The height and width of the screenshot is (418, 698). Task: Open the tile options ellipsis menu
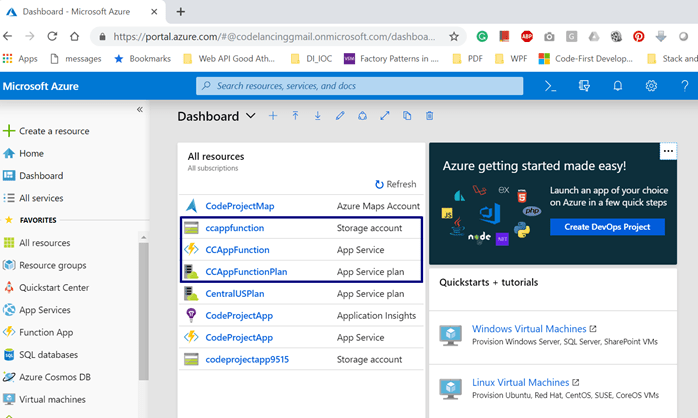pos(668,151)
